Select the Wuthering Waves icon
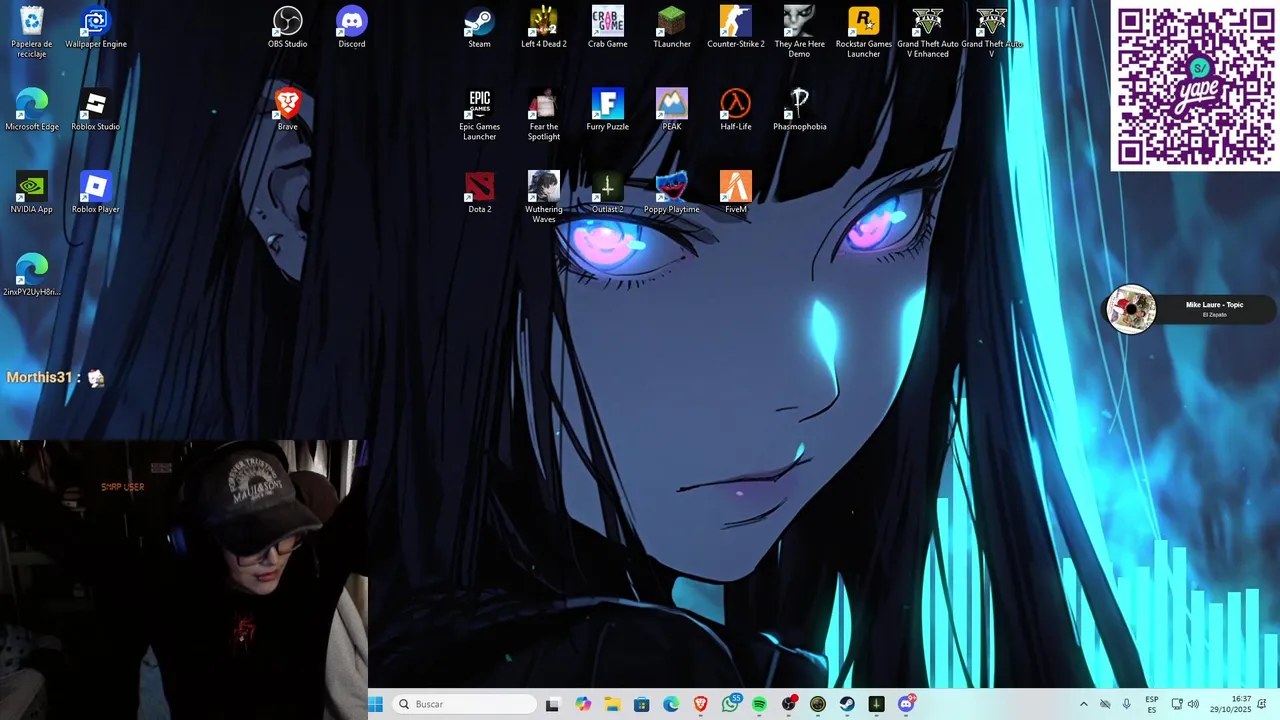1280x720 pixels. (544, 198)
